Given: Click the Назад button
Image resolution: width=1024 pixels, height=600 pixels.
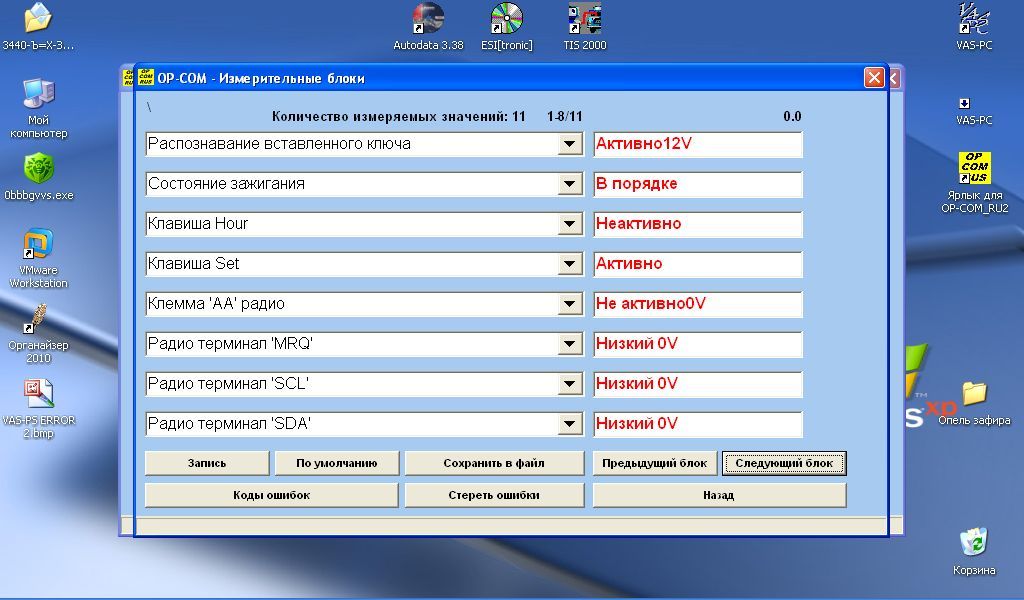Looking at the screenshot, I should [x=719, y=495].
